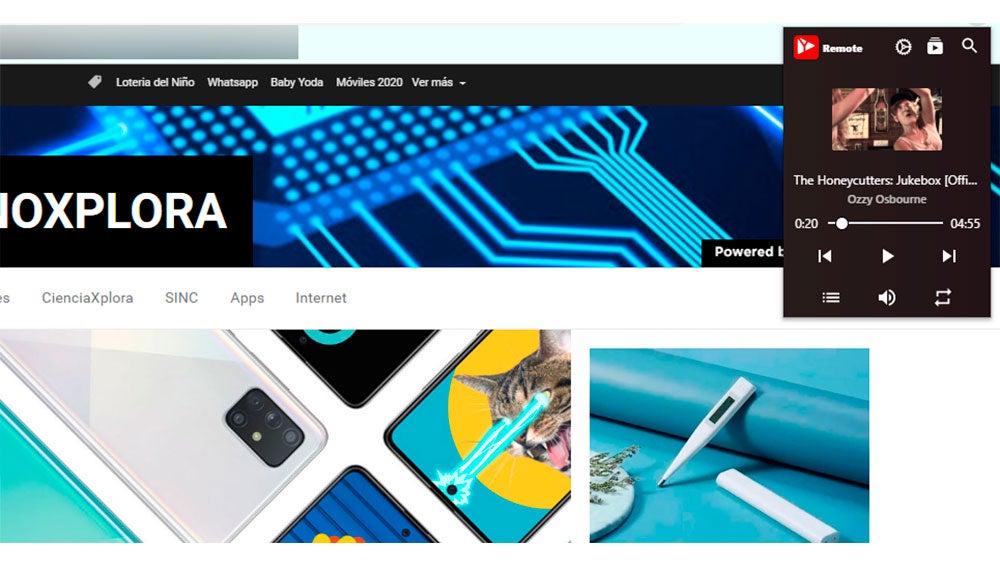Click the music video thumbnail in player
Viewport: 1000px width, 567px height.
click(887, 119)
